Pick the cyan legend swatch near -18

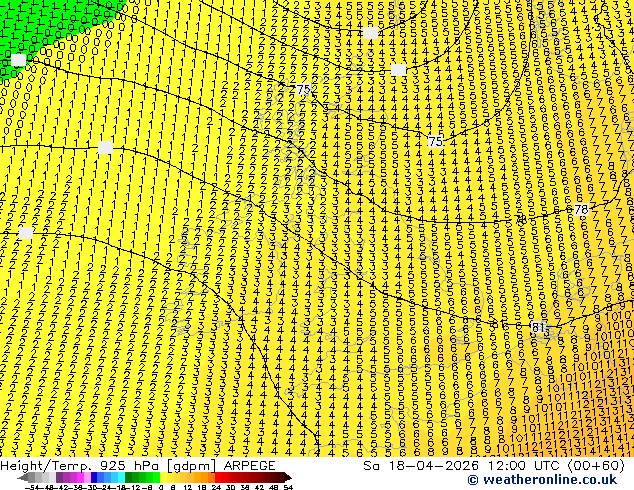pos(121,478)
